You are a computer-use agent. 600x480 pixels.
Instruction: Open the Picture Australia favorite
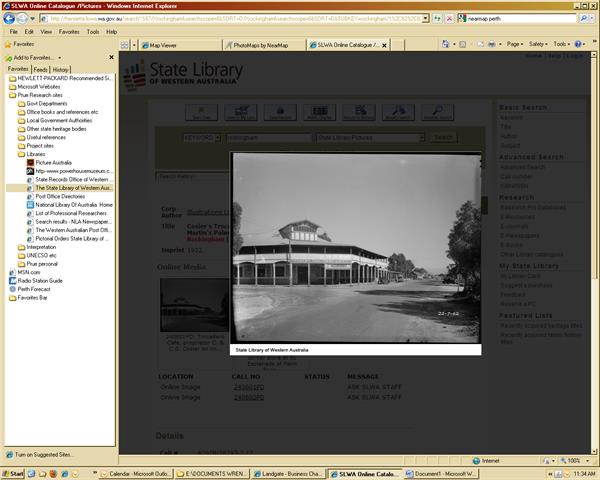click(49, 162)
